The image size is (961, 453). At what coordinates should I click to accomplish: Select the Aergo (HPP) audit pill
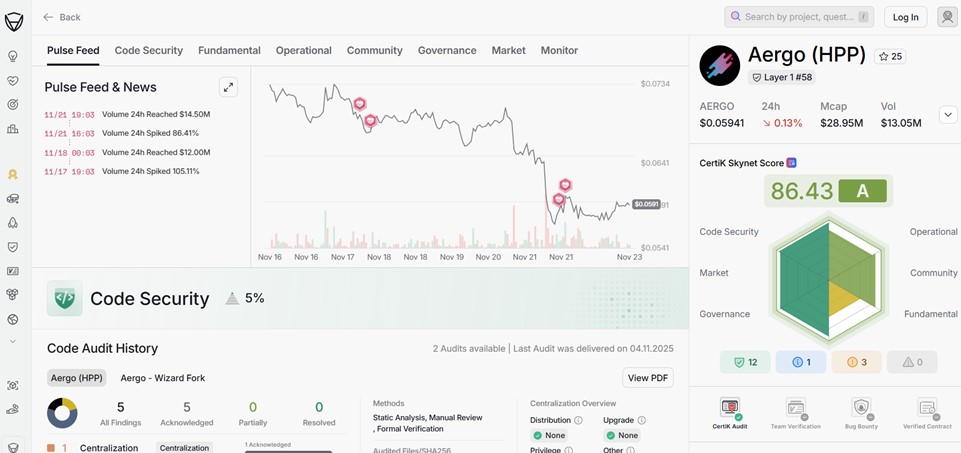[x=78, y=378]
